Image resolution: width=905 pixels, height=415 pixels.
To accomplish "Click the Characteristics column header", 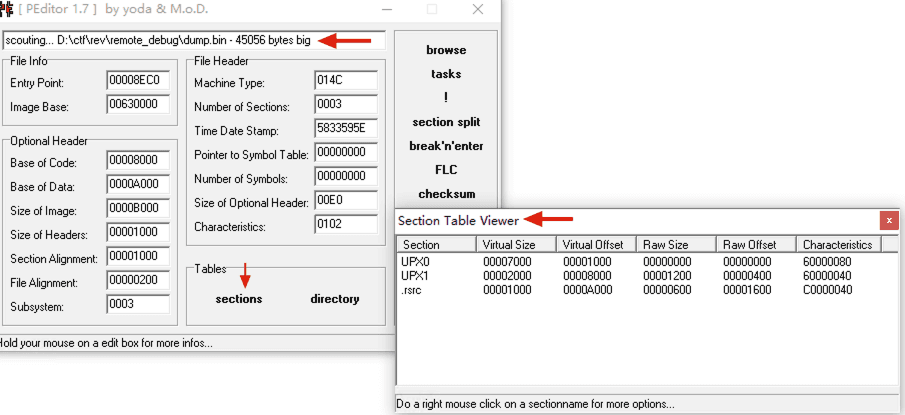I will [x=839, y=244].
